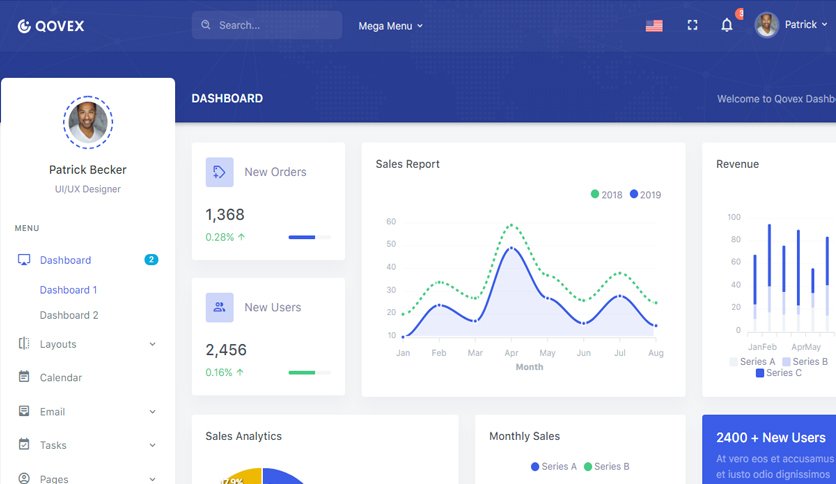Open Dashboard 1 submenu item
Image resolution: width=836 pixels, height=484 pixels.
pyautogui.click(x=68, y=290)
